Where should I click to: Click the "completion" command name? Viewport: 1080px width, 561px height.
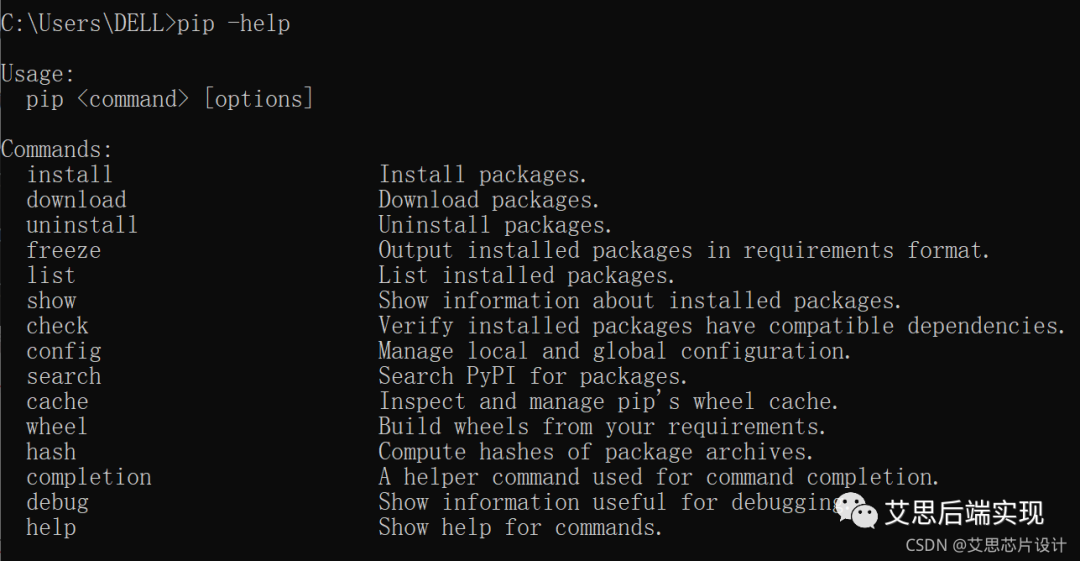89,477
